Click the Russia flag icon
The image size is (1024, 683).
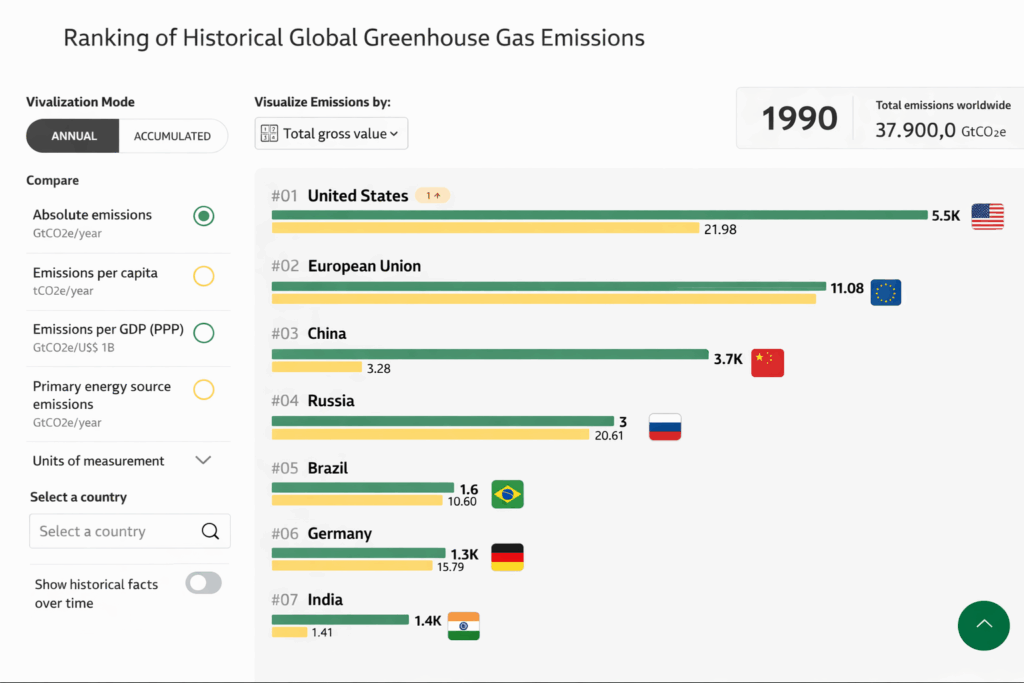pos(665,428)
